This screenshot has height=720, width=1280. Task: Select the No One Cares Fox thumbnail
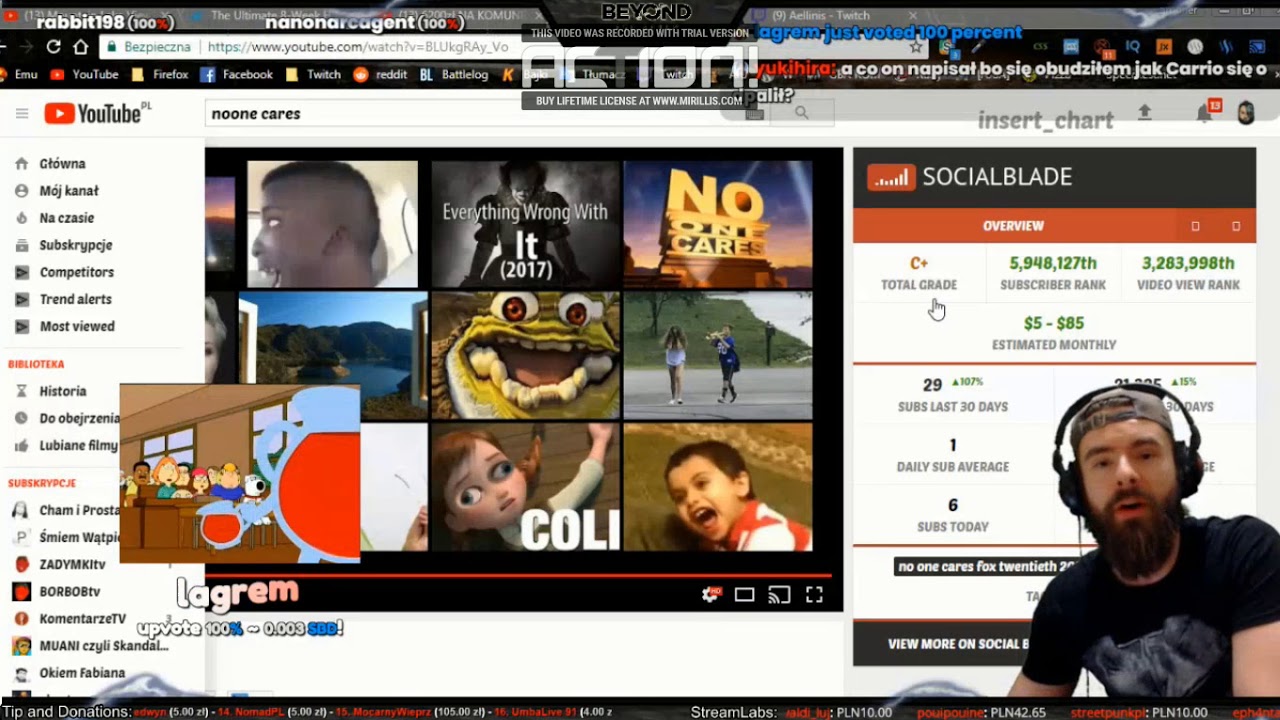[718, 224]
